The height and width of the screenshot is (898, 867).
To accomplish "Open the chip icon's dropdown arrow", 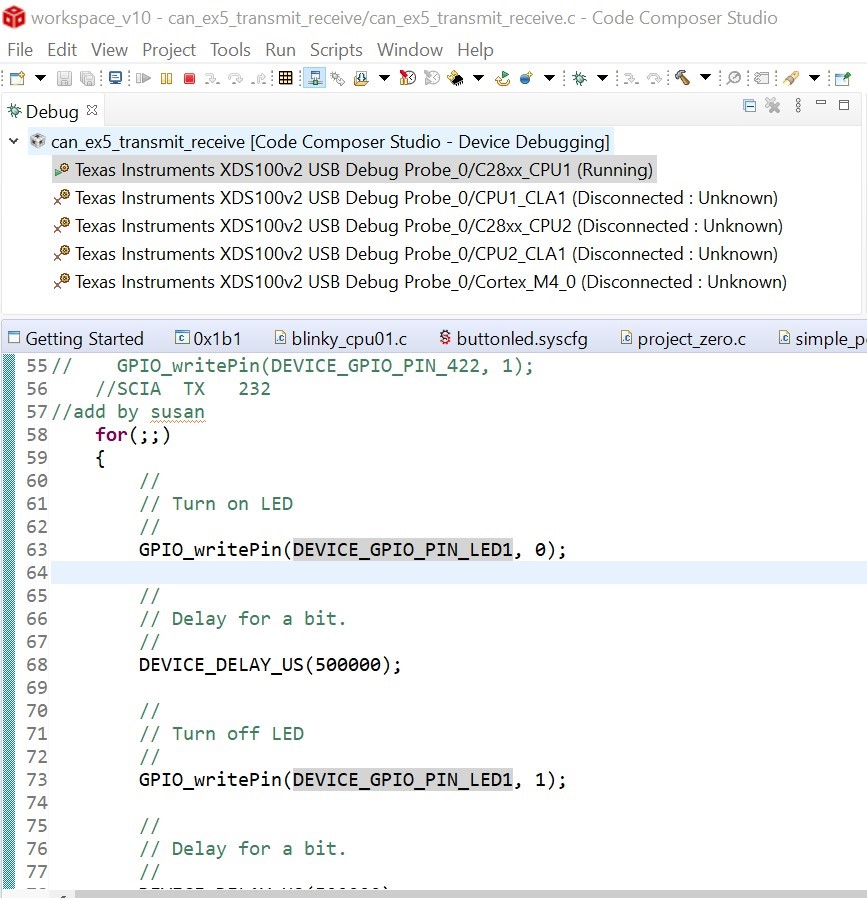I will pos(478,78).
